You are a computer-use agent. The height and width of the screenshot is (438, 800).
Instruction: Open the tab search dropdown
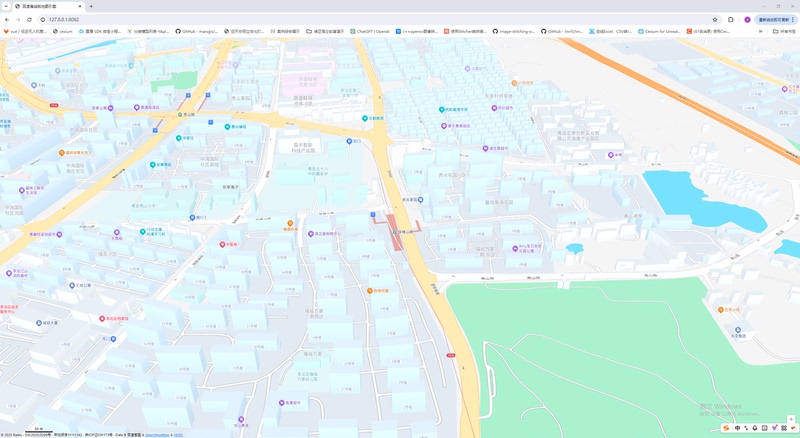(x=6, y=6)
